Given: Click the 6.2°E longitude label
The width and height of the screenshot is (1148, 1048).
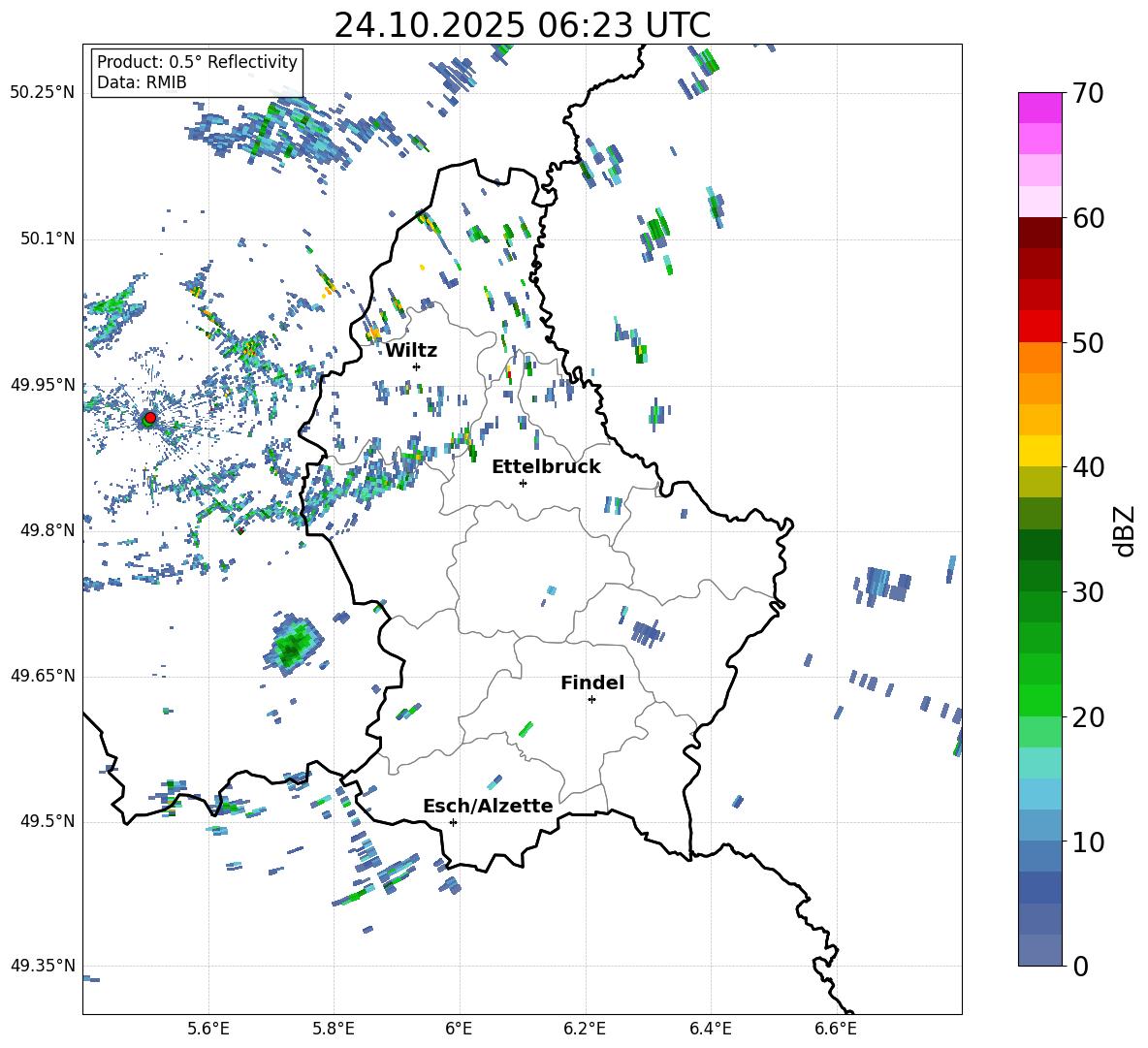Looking at the screenshot, I should tap(585, 1029).
